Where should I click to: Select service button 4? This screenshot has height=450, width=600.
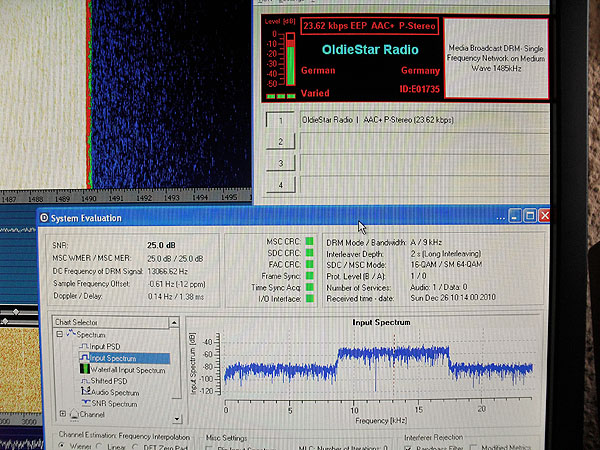tap(280, 185)
